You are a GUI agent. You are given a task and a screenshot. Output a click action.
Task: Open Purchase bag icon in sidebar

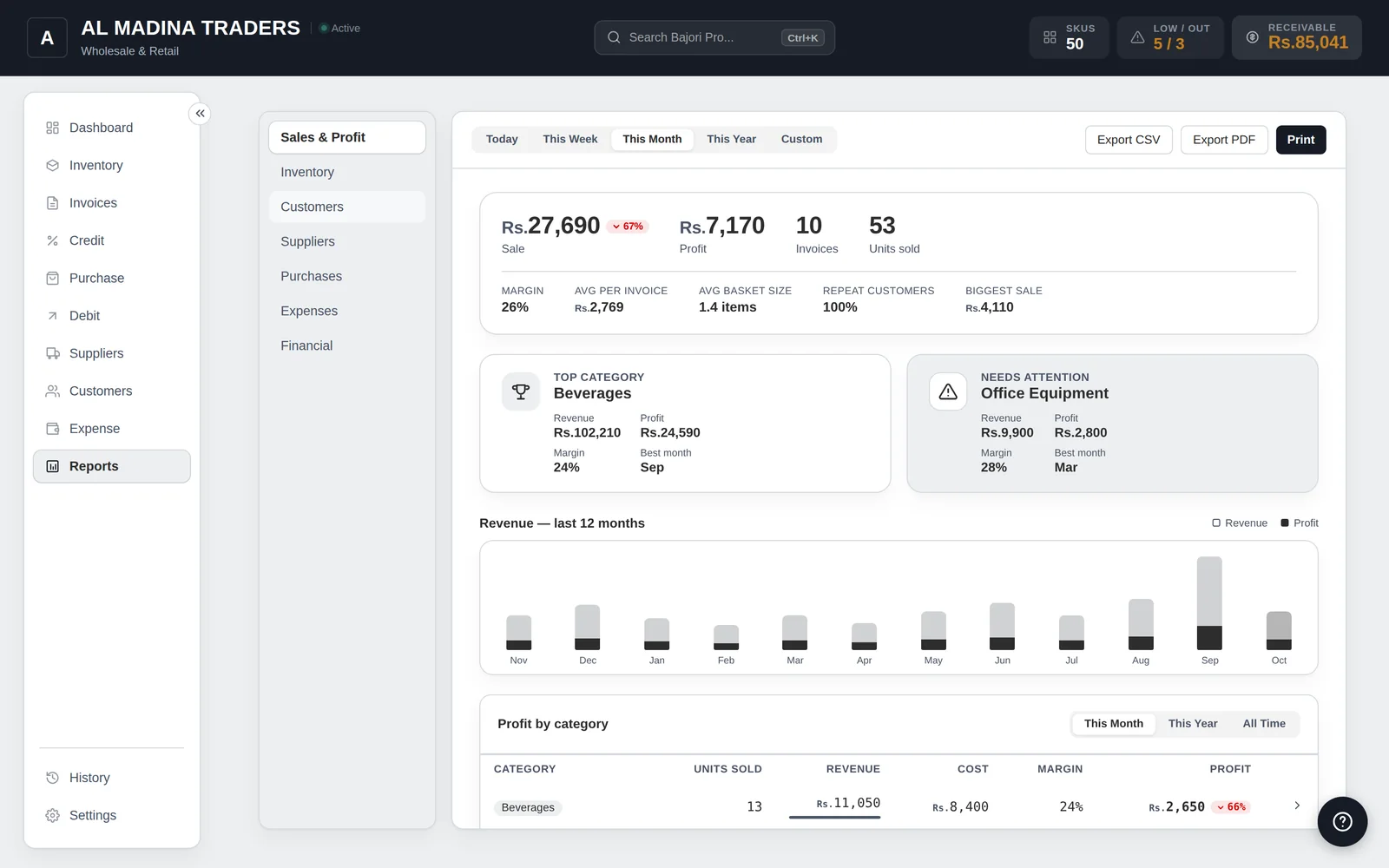tap(52, 278)
